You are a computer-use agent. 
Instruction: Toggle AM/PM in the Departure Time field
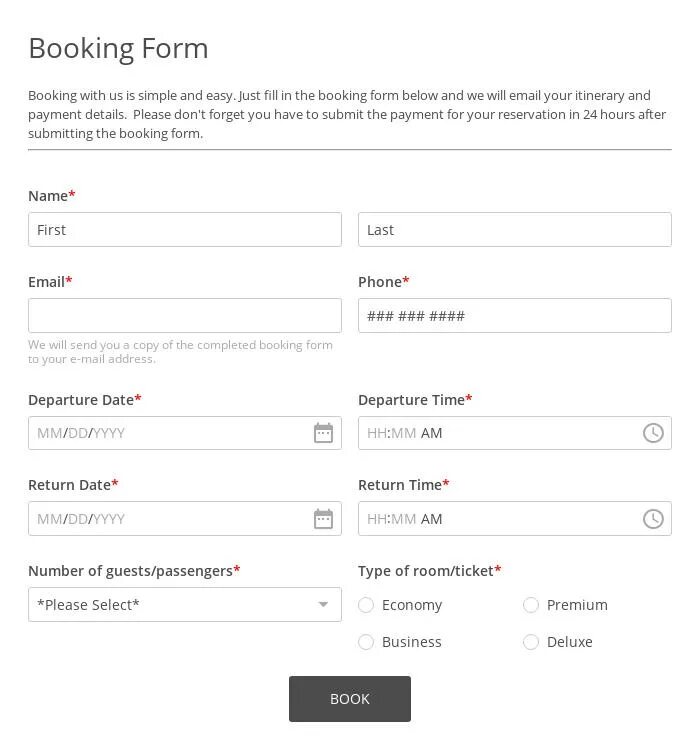pos(432,433)
